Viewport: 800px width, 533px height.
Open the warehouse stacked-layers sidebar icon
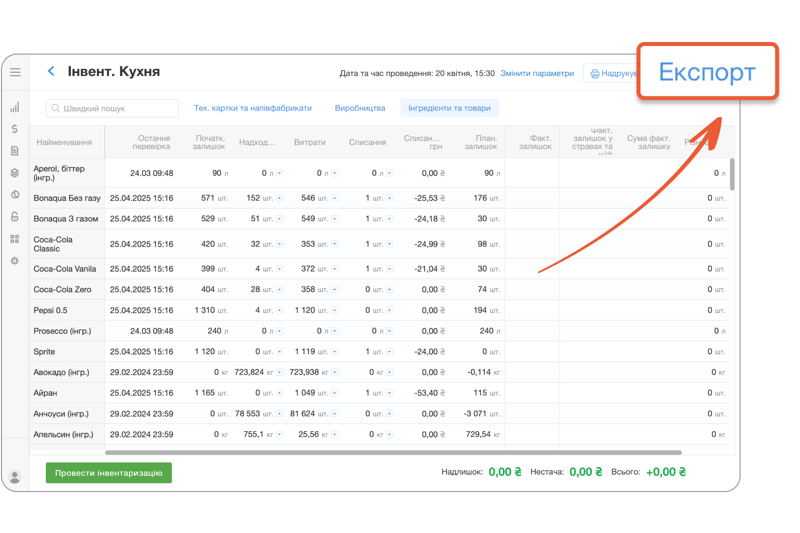tap(15, 173)
